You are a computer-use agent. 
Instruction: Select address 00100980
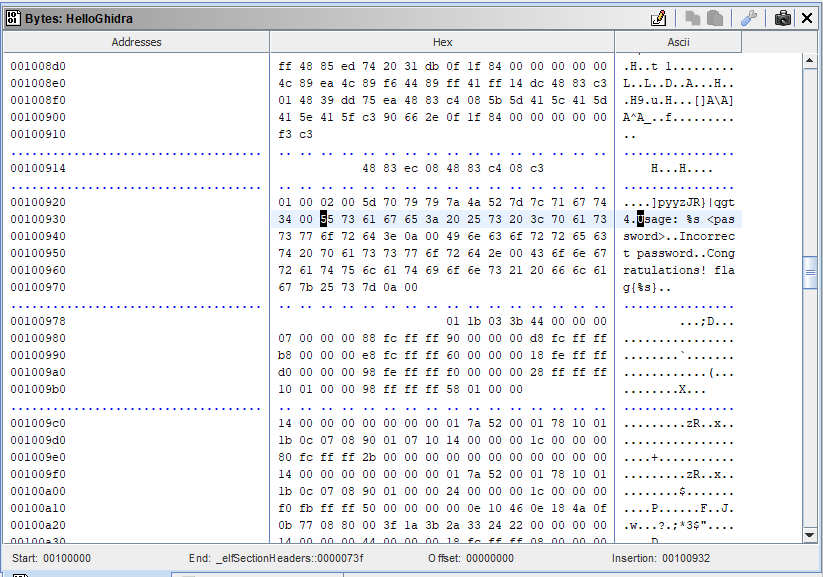click(38, 338)
